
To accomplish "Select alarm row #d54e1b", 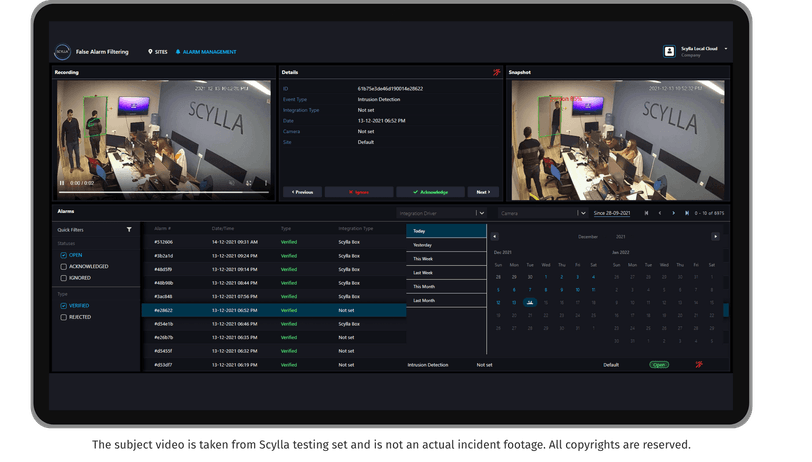I will tap(274, 324).
